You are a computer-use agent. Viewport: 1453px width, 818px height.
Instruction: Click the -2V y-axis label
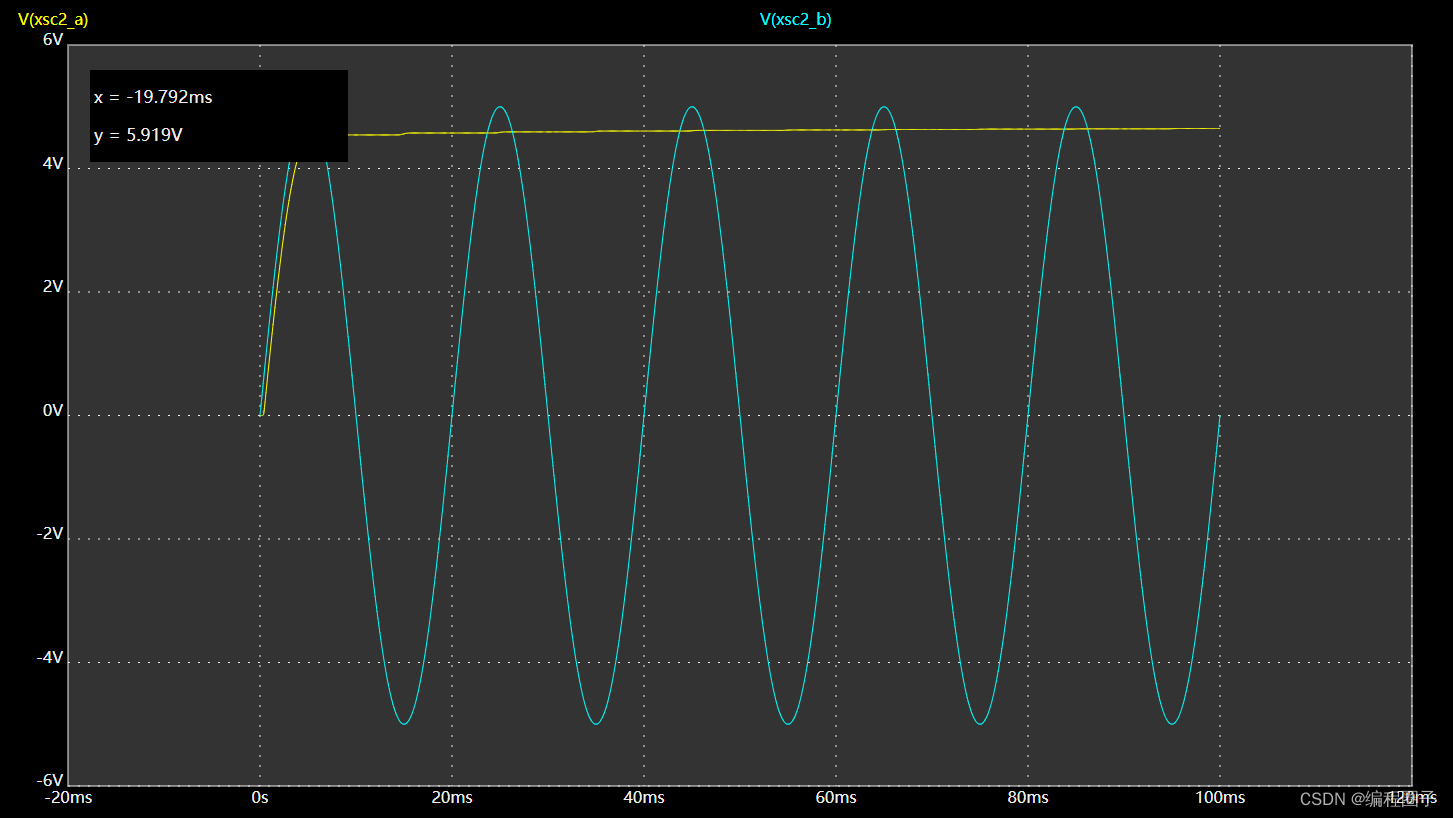click(x=50, y=534)
